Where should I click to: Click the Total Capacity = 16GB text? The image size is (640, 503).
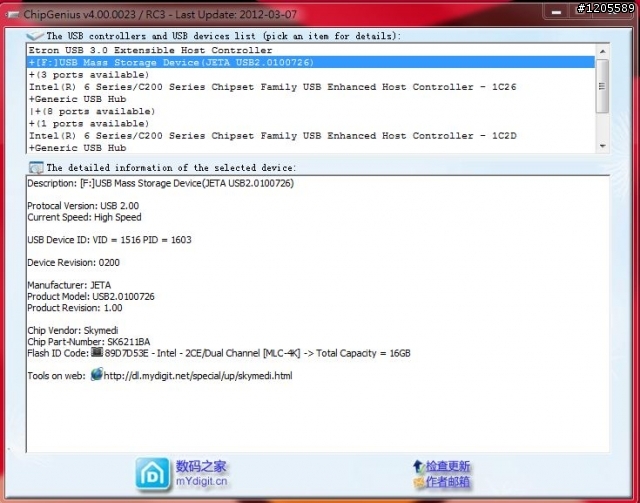point(363,353)
